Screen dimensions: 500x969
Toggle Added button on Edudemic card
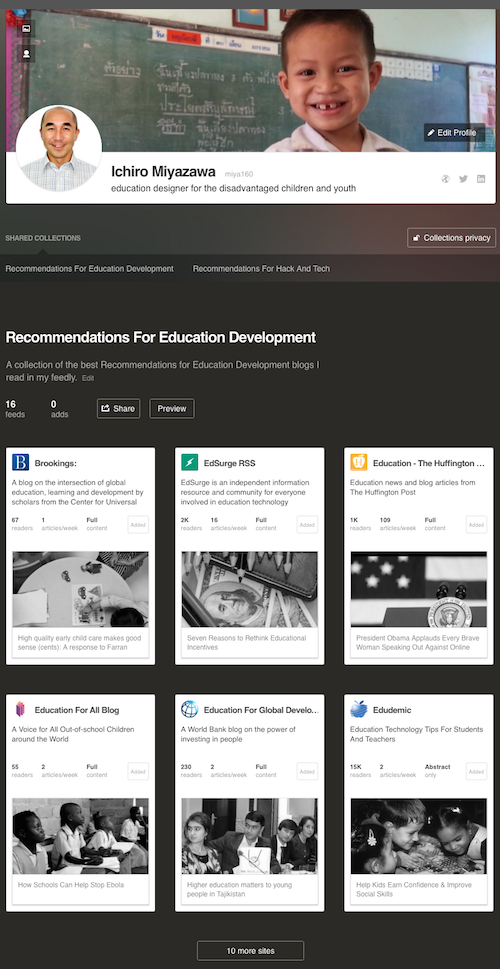477,772
